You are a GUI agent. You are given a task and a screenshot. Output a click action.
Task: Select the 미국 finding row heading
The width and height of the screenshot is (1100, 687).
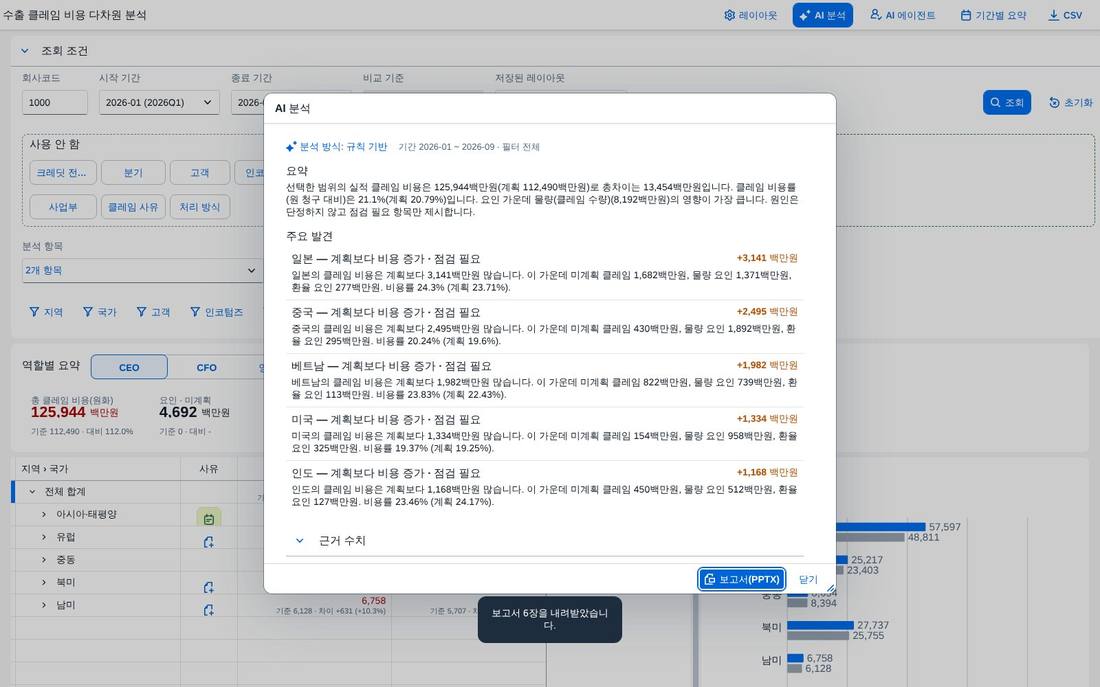386,420
